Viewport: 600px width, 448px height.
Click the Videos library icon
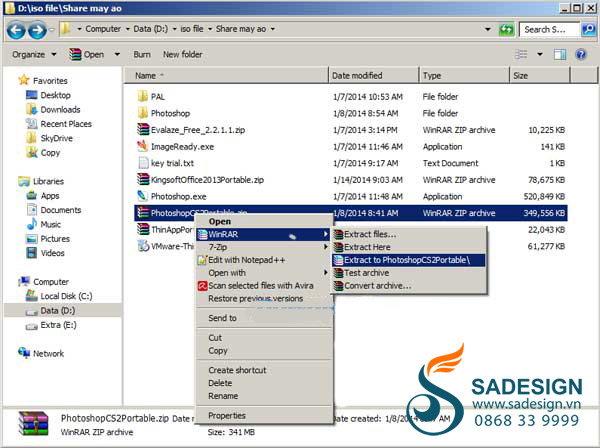click(31, 253)
